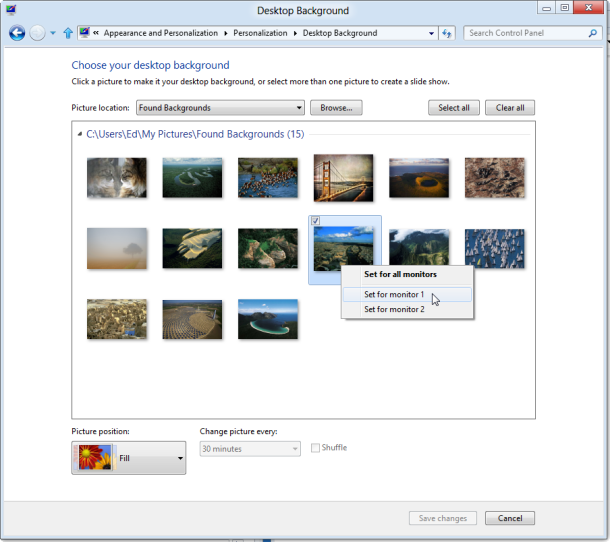The height and width of the screenshot is (542, 610).
Task: Click the Browse... button
Action: [336, 108]
